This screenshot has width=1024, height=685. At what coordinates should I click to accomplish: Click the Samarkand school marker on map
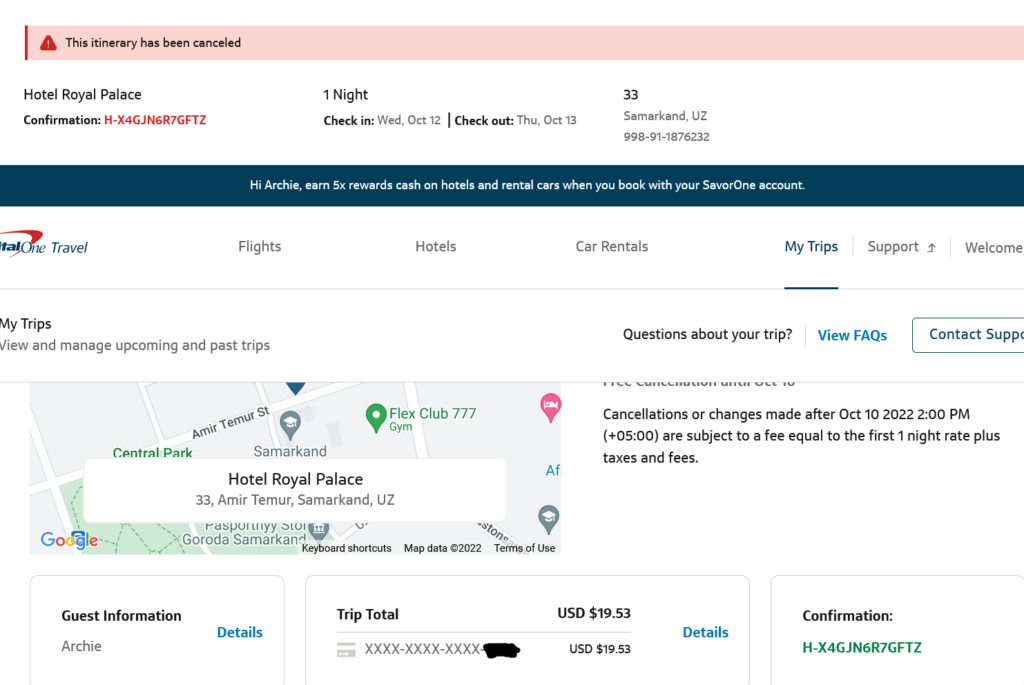[x=290, y=422]
